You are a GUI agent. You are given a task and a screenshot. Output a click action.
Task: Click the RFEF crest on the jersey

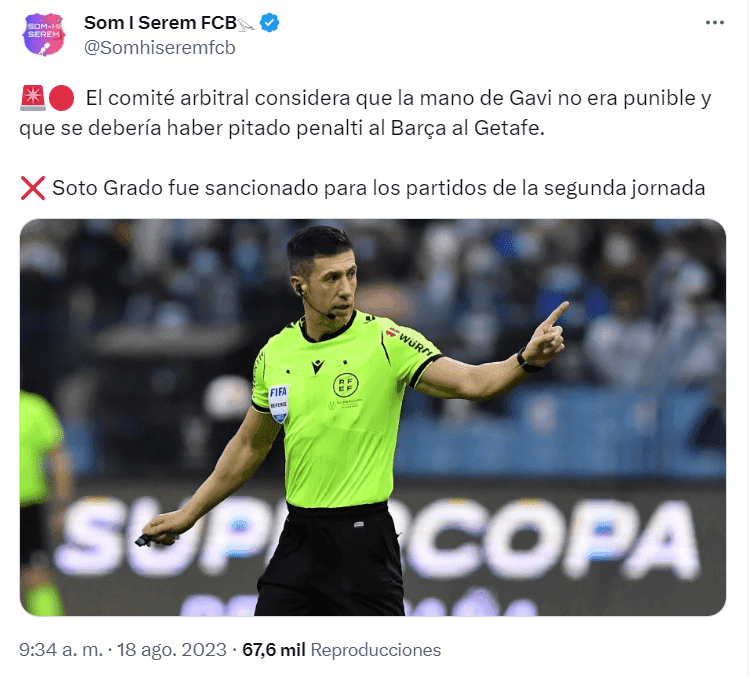(345, 385)
